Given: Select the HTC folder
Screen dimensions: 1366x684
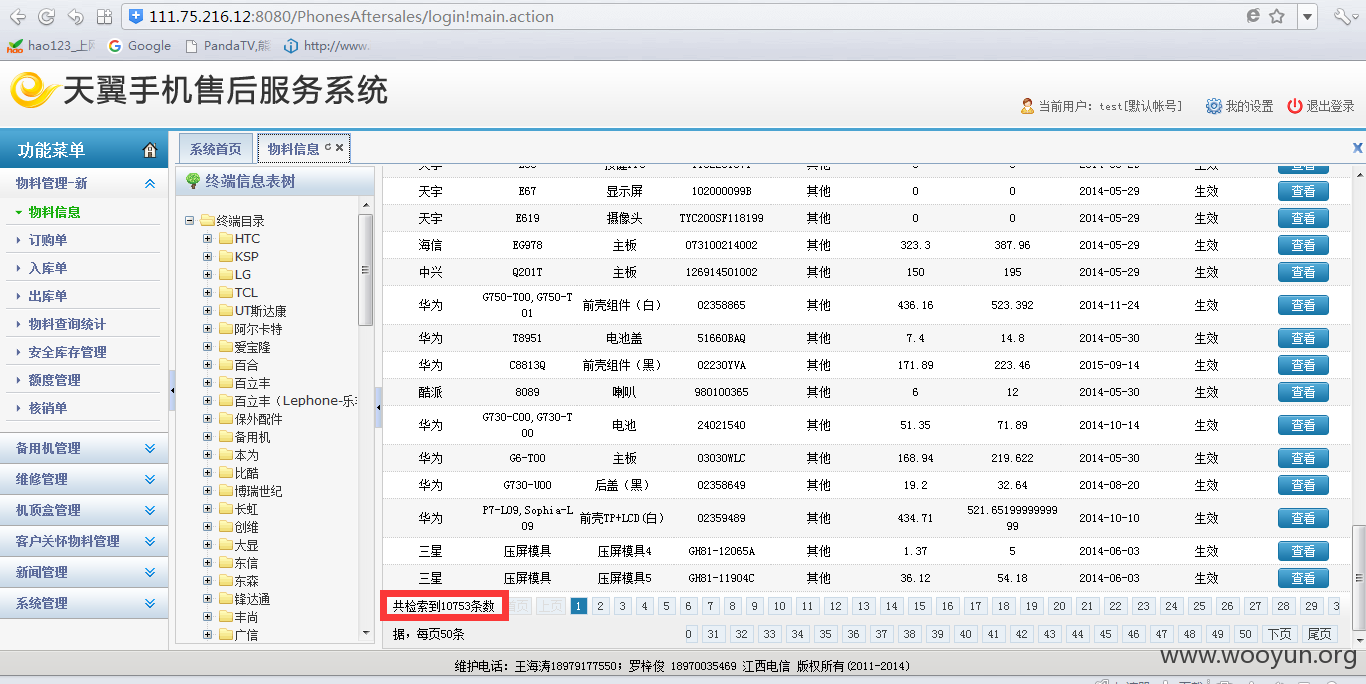Looking at the screenshot, I should coord(247,239).
